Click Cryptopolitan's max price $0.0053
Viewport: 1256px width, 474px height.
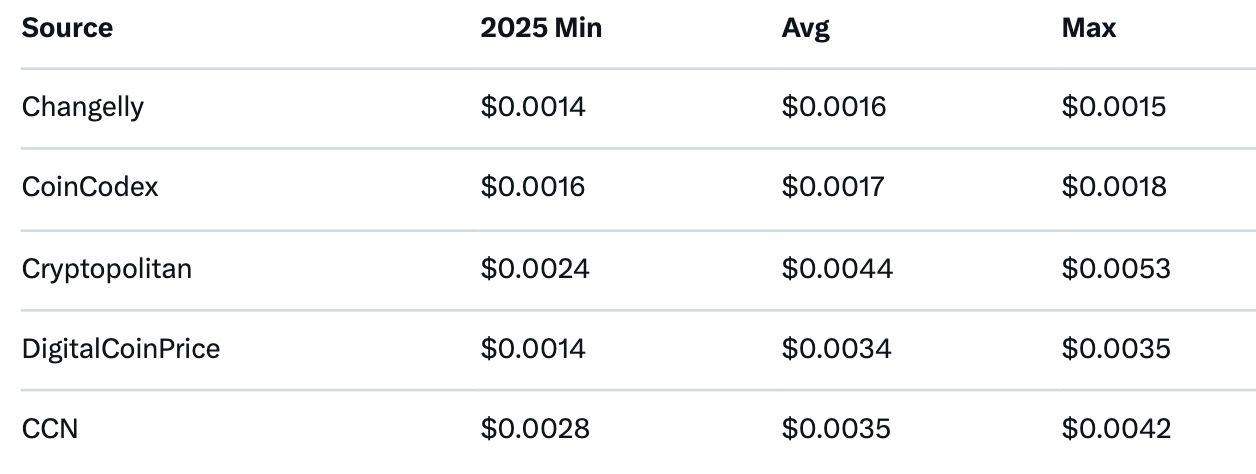pyautogui.click(x=1116, y=268)
